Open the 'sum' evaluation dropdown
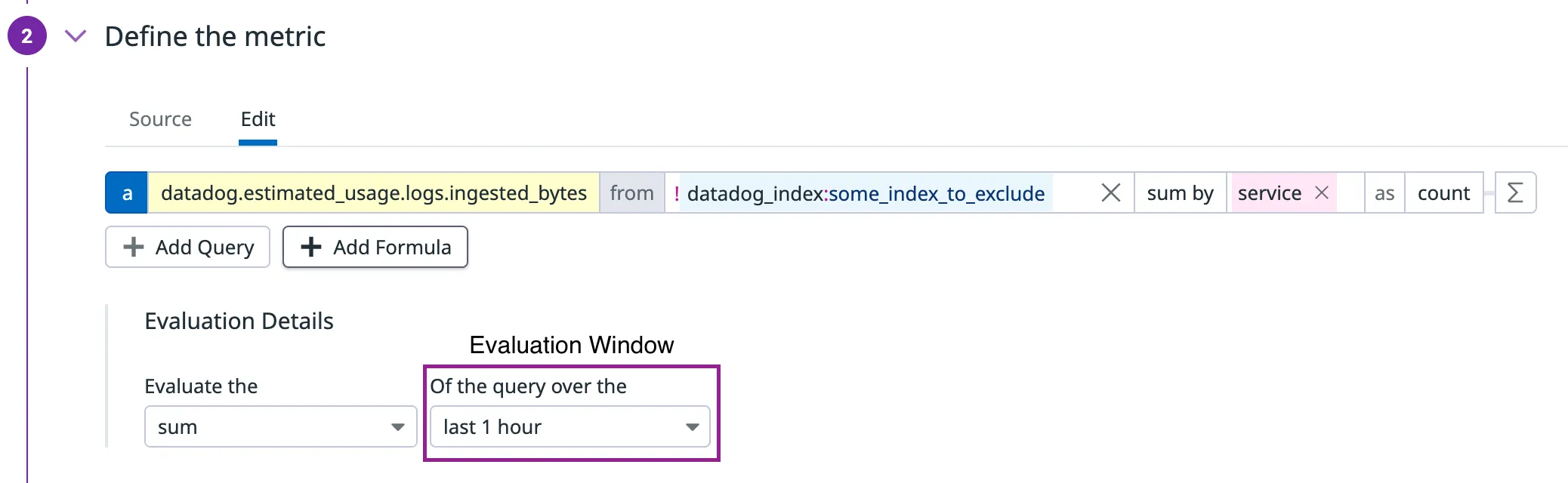This screenshot has width=1568, height=483. [x=280, y=427]
